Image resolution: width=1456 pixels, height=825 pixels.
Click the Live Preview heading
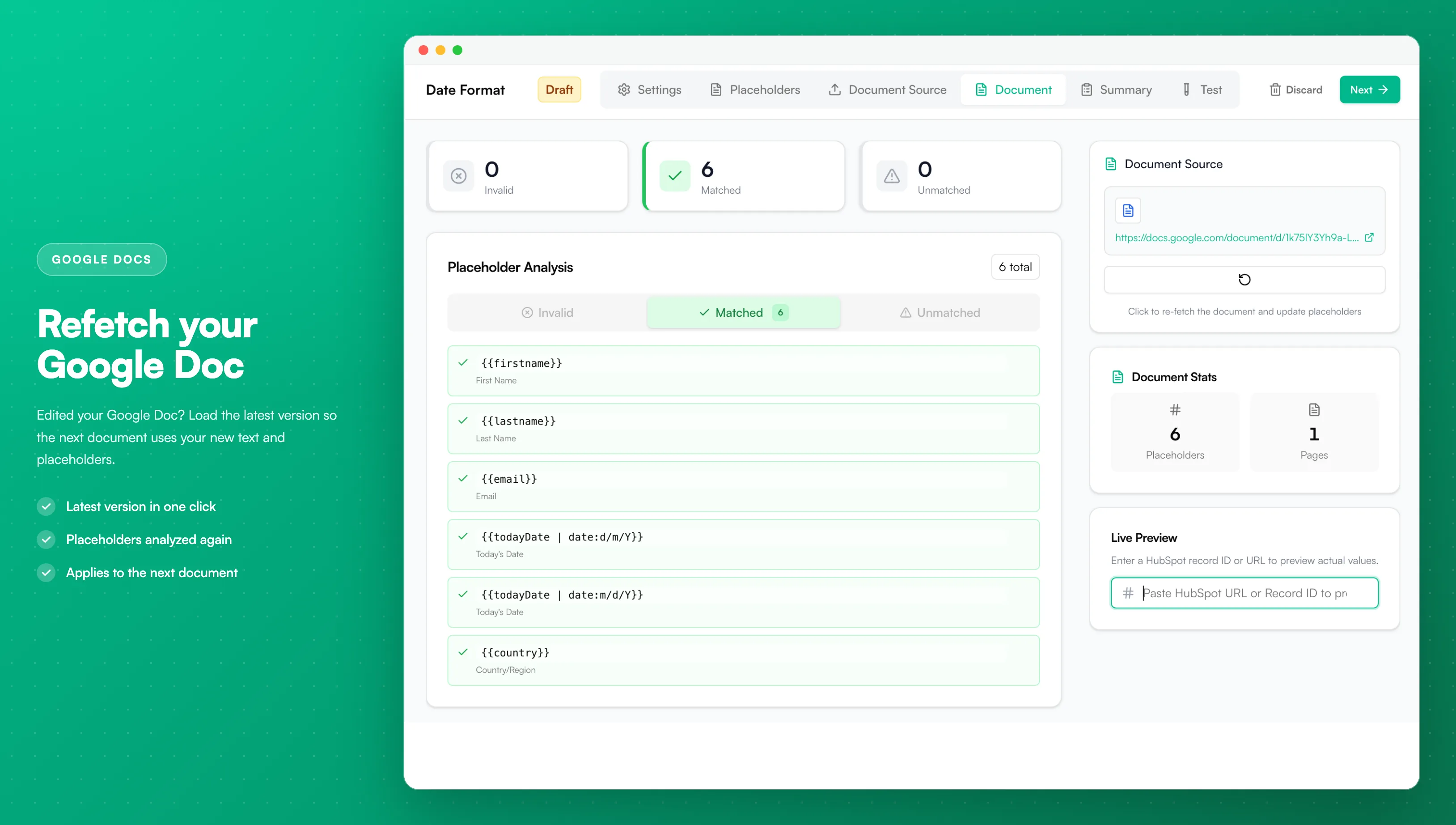1143,538
